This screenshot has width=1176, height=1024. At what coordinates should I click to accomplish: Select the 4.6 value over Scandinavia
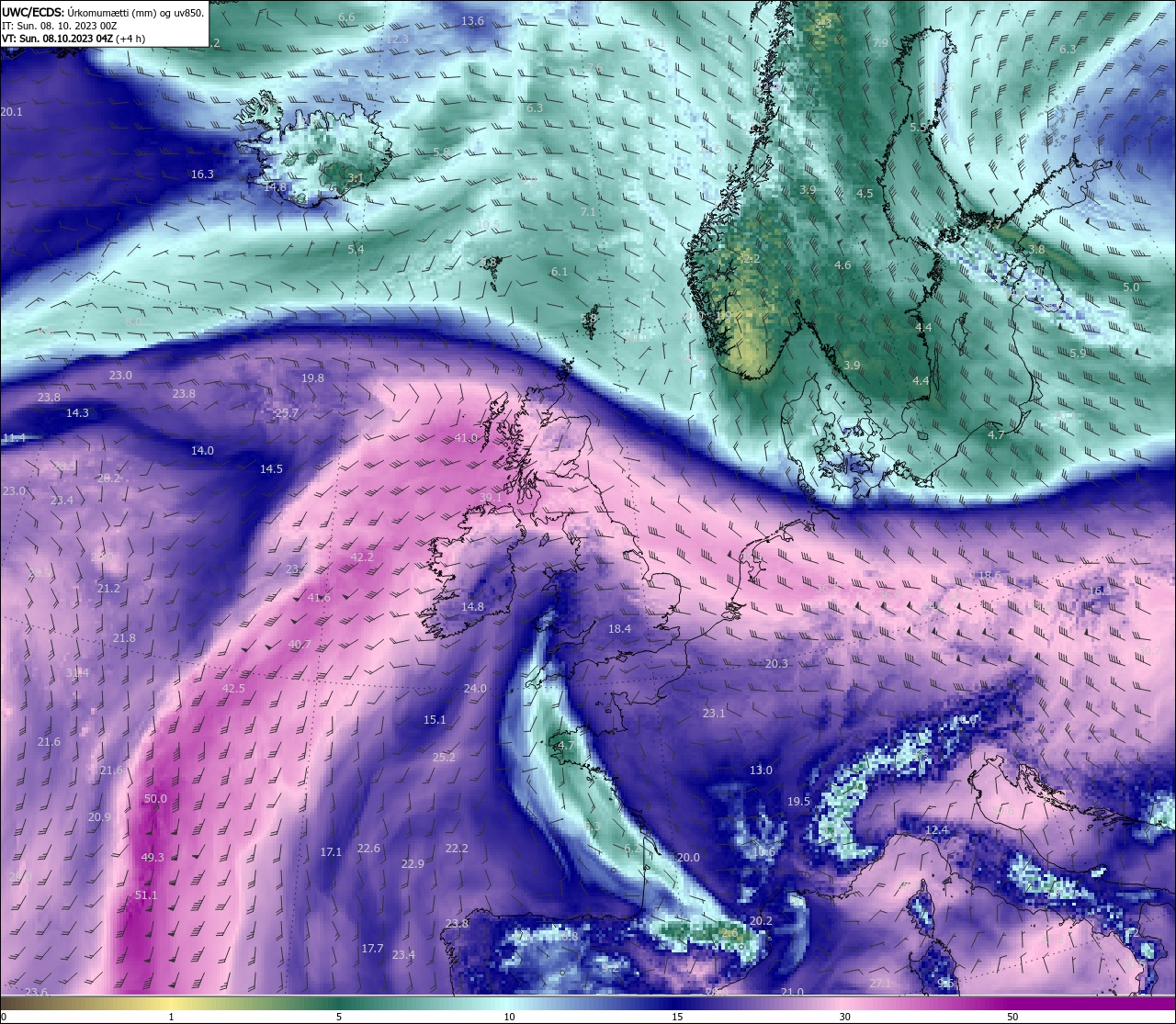[x=842, y=265]
